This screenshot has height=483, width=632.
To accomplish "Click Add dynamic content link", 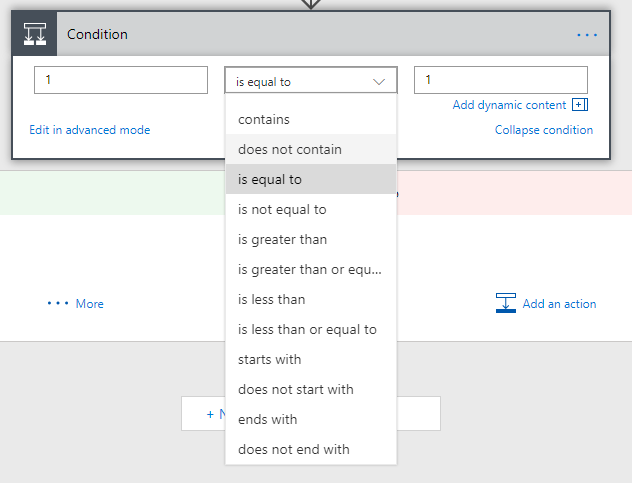I will coord(509,105).
